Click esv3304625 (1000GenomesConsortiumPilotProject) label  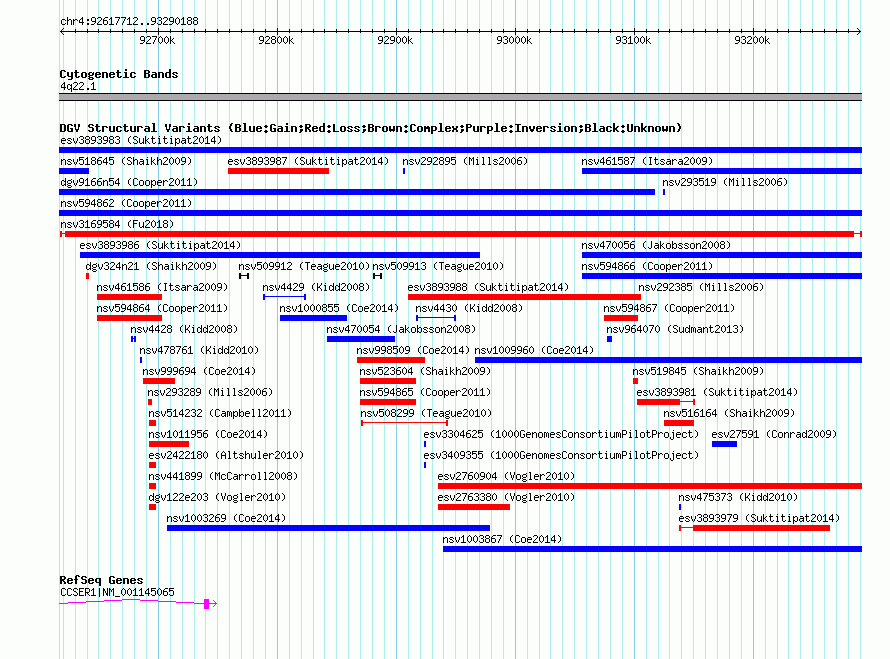561,434
